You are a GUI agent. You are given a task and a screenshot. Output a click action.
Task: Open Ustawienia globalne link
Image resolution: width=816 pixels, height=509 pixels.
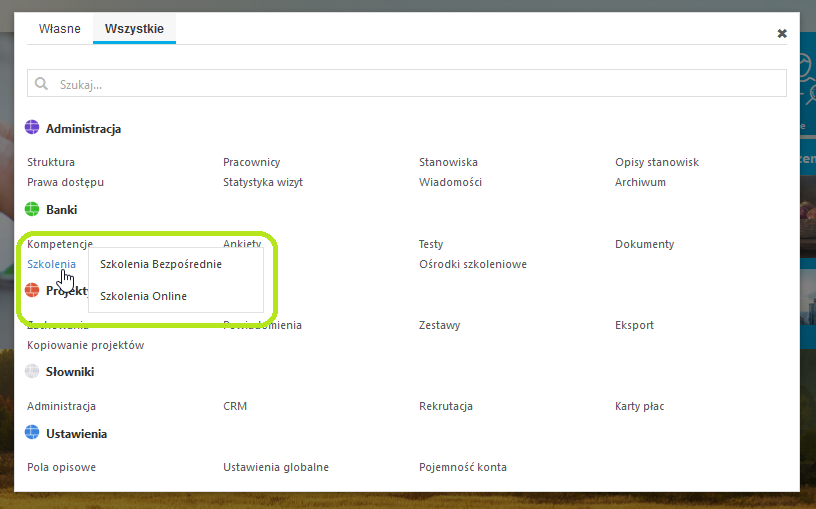(x=276, y=467)
